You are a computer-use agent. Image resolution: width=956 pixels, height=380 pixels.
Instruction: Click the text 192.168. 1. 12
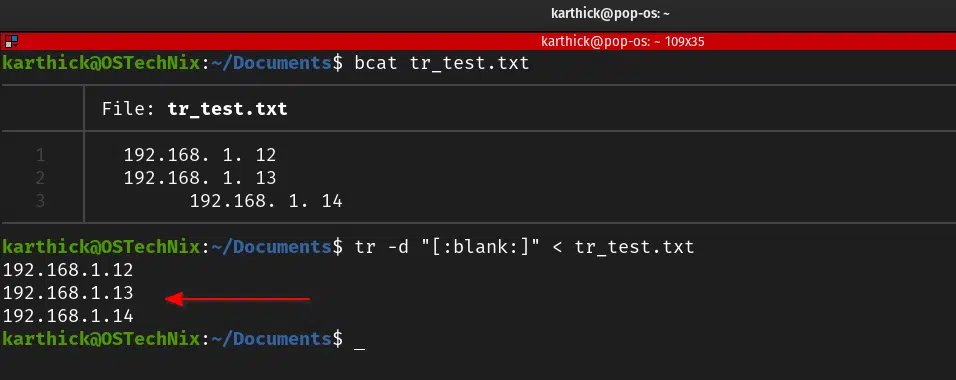[200, 155]
